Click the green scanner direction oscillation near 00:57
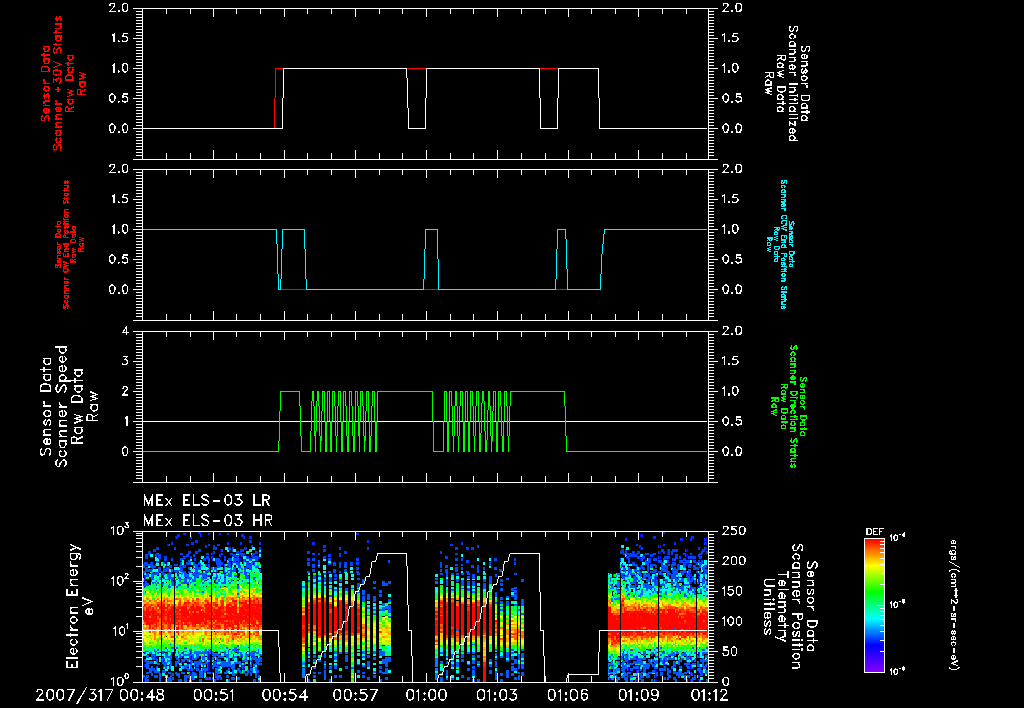The width and height of the screenshot is (1024, 708). 344,421
